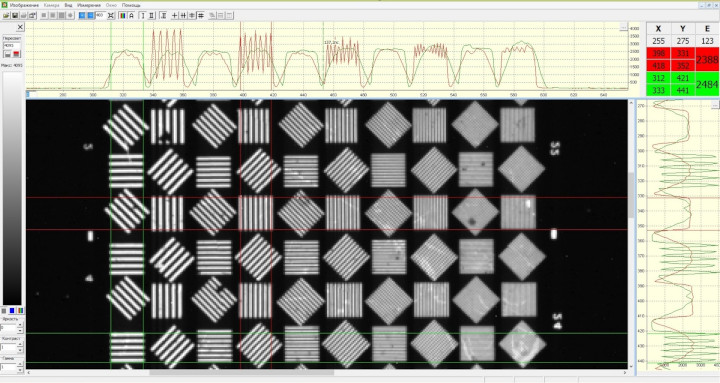Viewport: 720px width, 383px height.
Task: Click the gray crosshair circle toolbar icon
Action: [70, 16]
